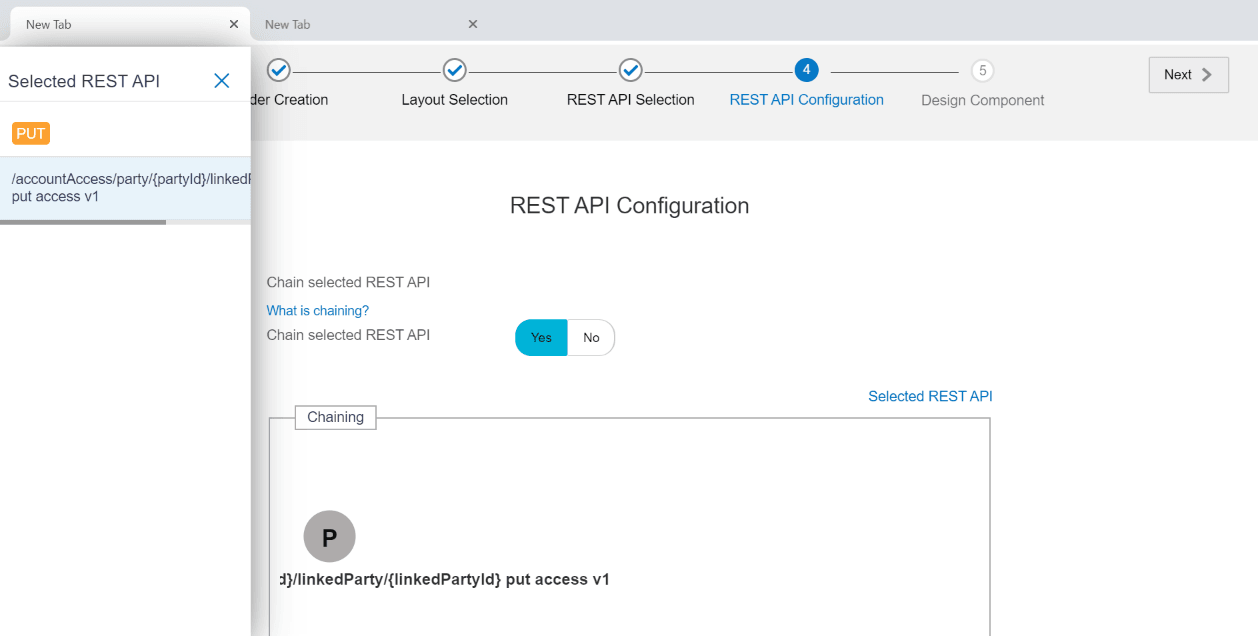Set Chain selected REST API to Yes
Viewport: 1258px width, 636px height.
541,338
